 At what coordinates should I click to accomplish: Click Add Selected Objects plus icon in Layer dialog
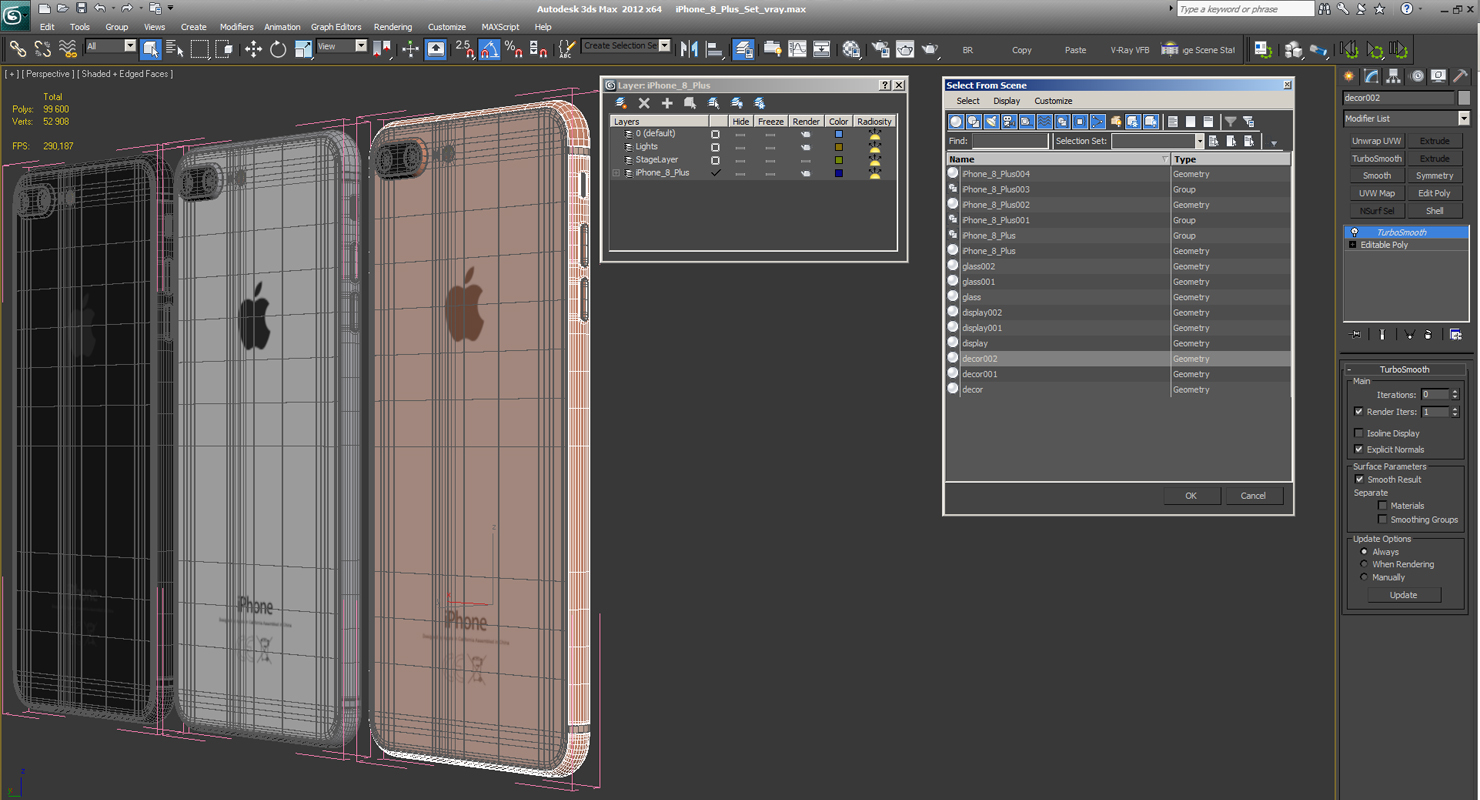coord(667,103)
